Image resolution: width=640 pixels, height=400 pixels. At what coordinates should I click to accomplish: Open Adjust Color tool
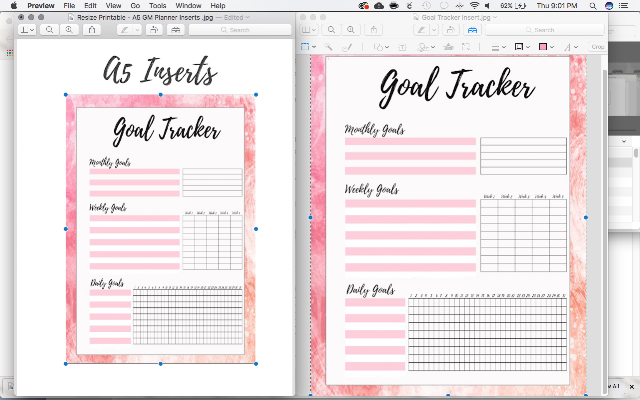click(449, 47)
